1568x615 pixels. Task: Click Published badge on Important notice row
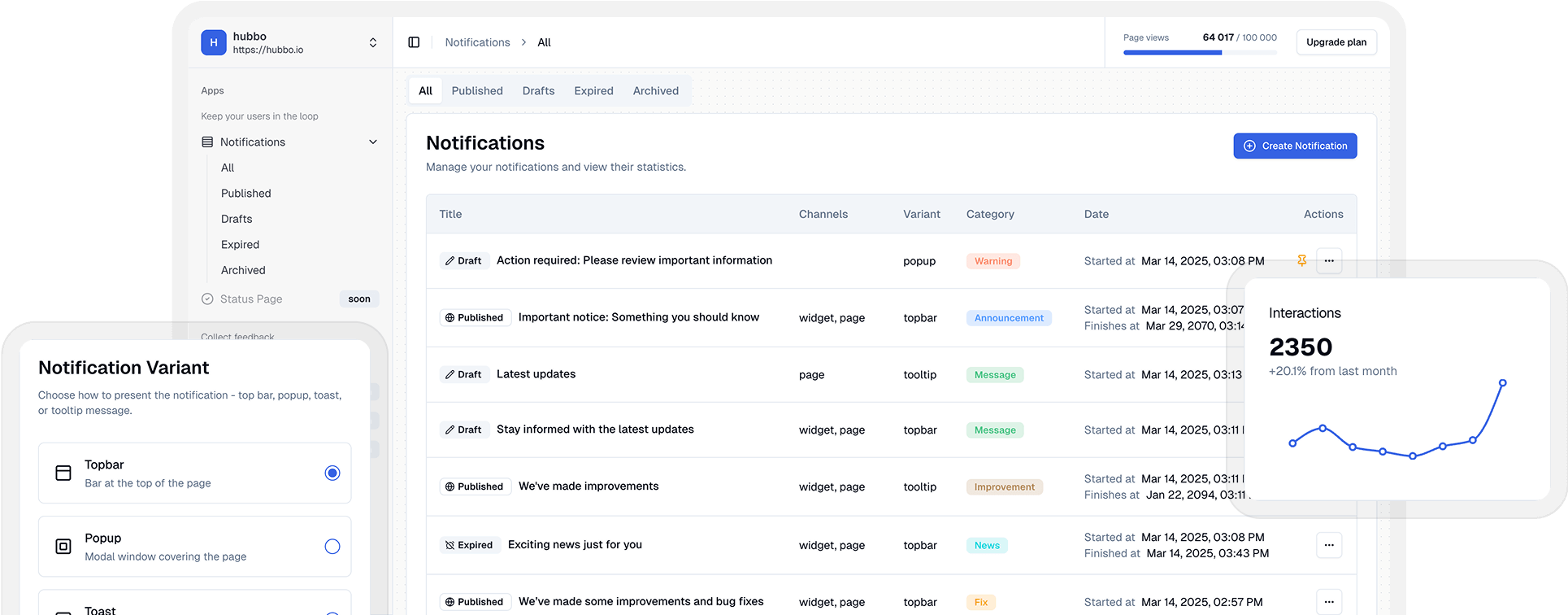pyautogui.click(x=475, y=318)
